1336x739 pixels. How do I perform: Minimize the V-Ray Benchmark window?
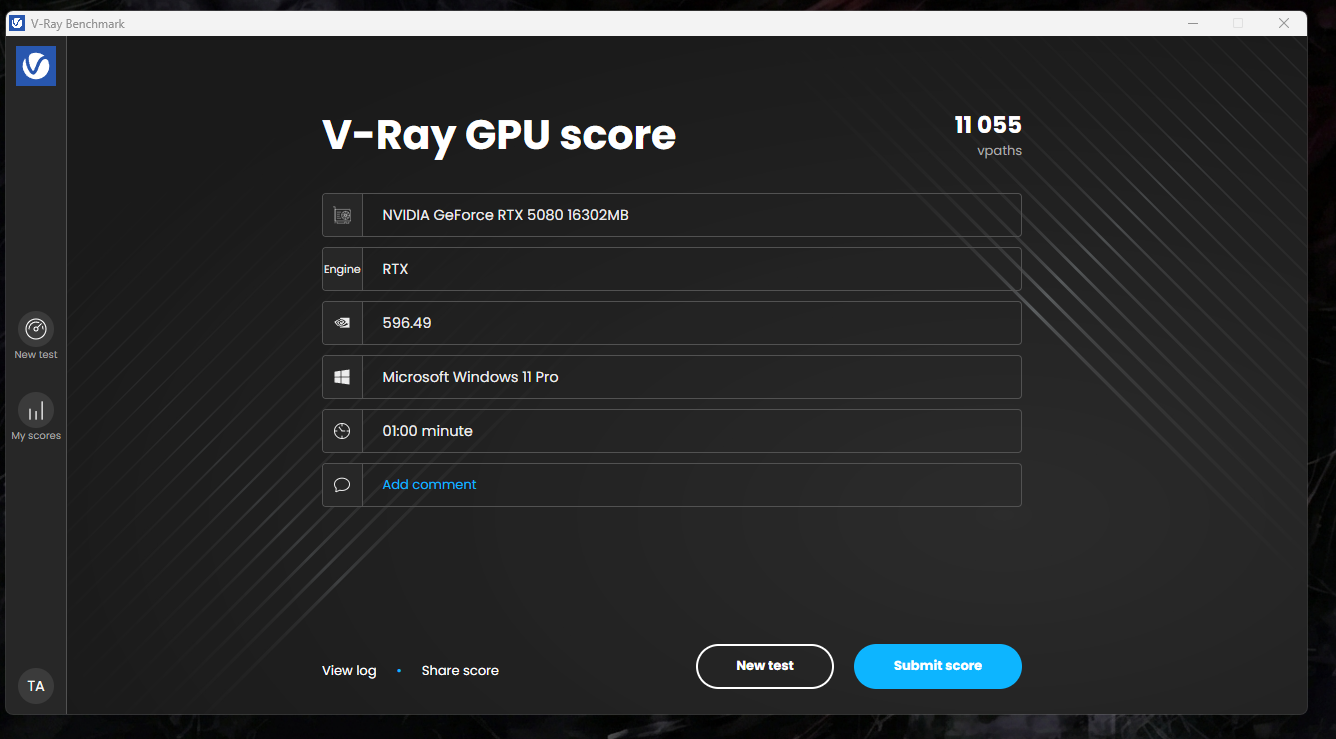[1193, 23]
